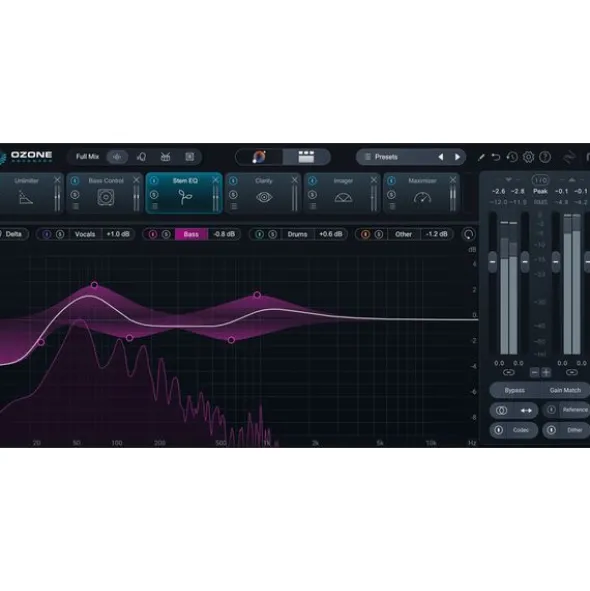This screenshot has height=591, width=590.
Task: Open the Unlimiter module
Action: (x=26, y=193)
